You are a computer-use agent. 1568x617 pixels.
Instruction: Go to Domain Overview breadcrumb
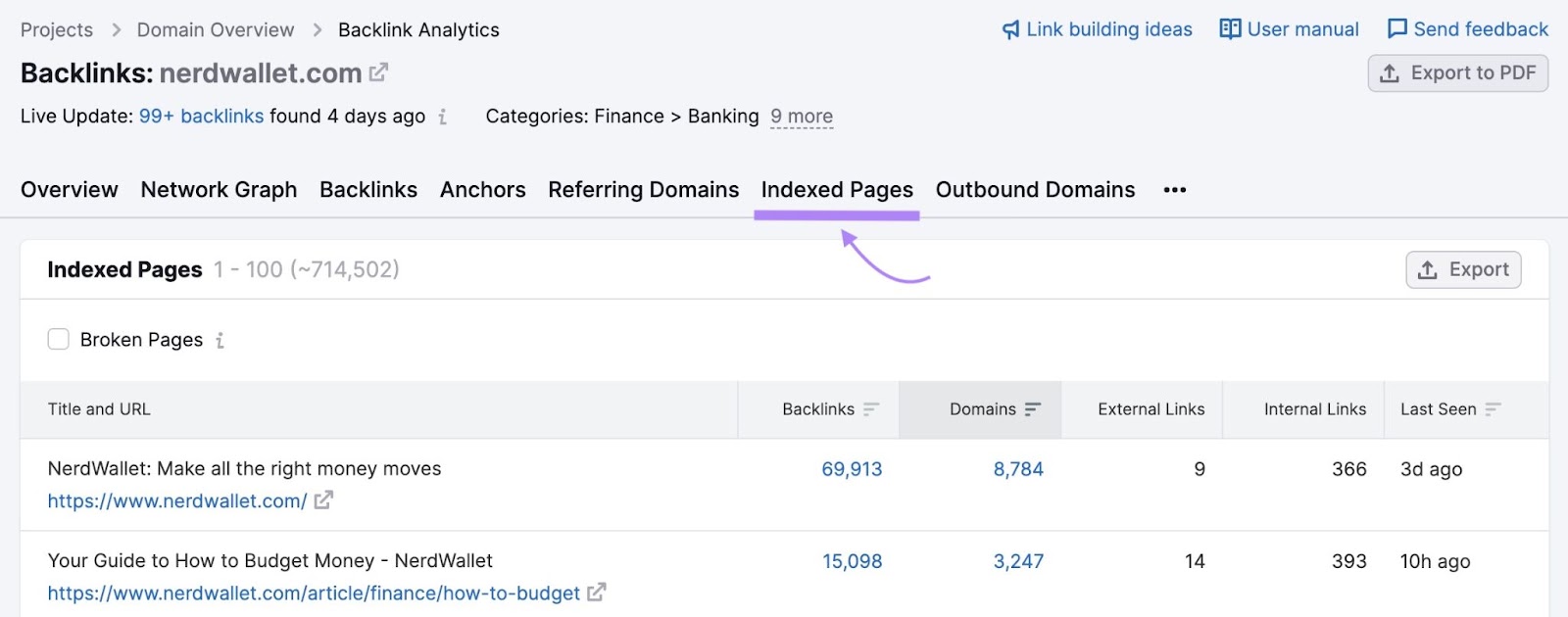(216, 30)
